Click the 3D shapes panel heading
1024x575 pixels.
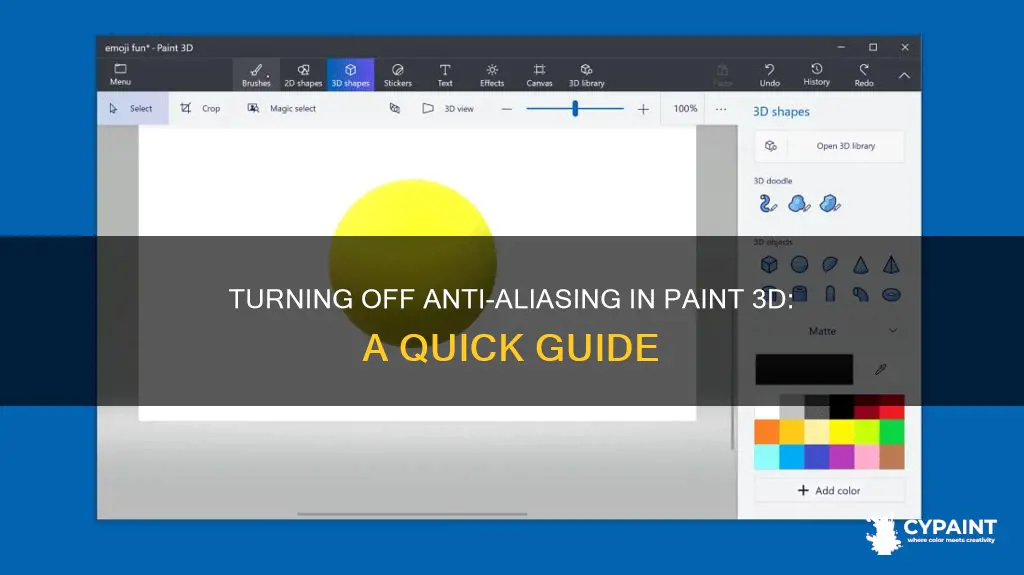tap(781, 112)
